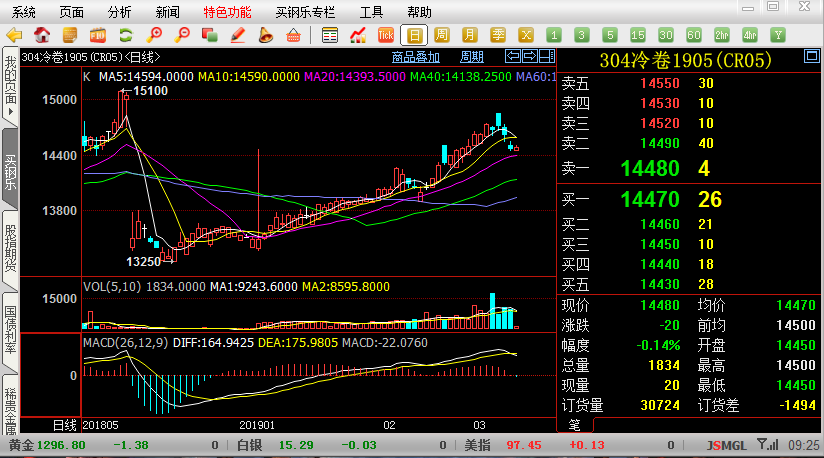This screenshot has height=458, width=824.
Task: Open the 分析 menu
Action: (119, 12)
